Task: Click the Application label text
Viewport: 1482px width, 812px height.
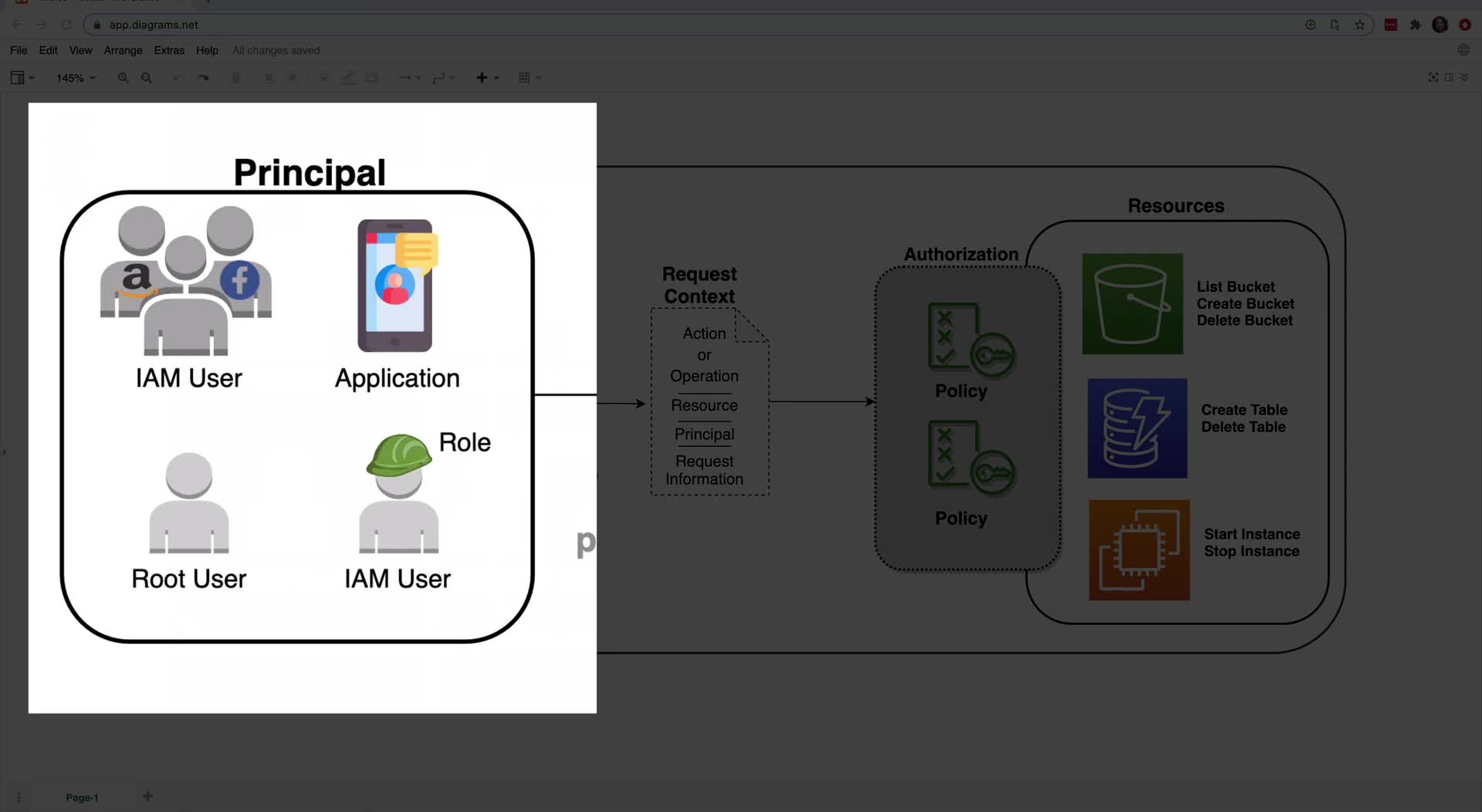Action: click(x=398, y=378)
